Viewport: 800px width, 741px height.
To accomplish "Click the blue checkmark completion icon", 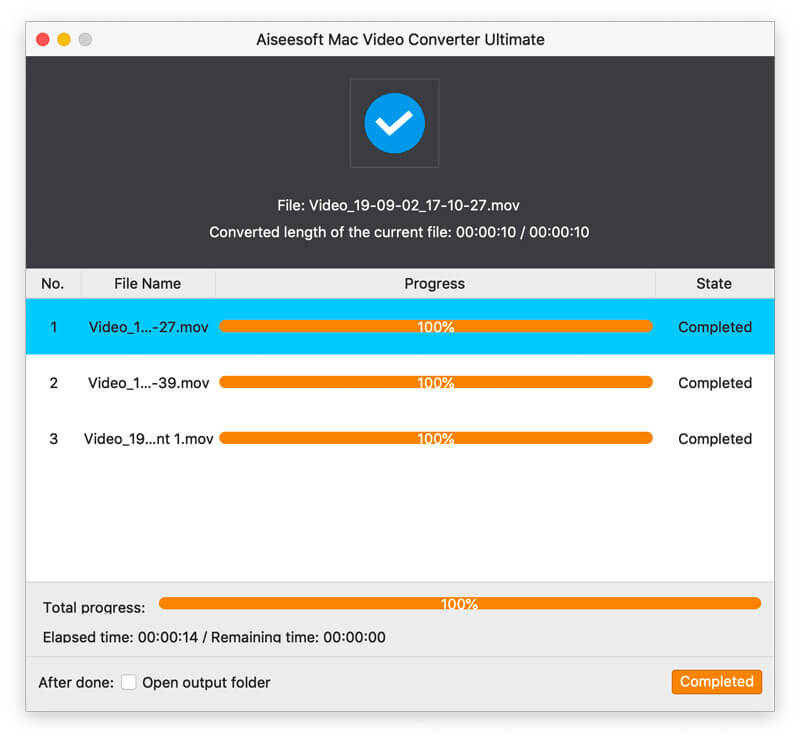I will pos(394,123).
